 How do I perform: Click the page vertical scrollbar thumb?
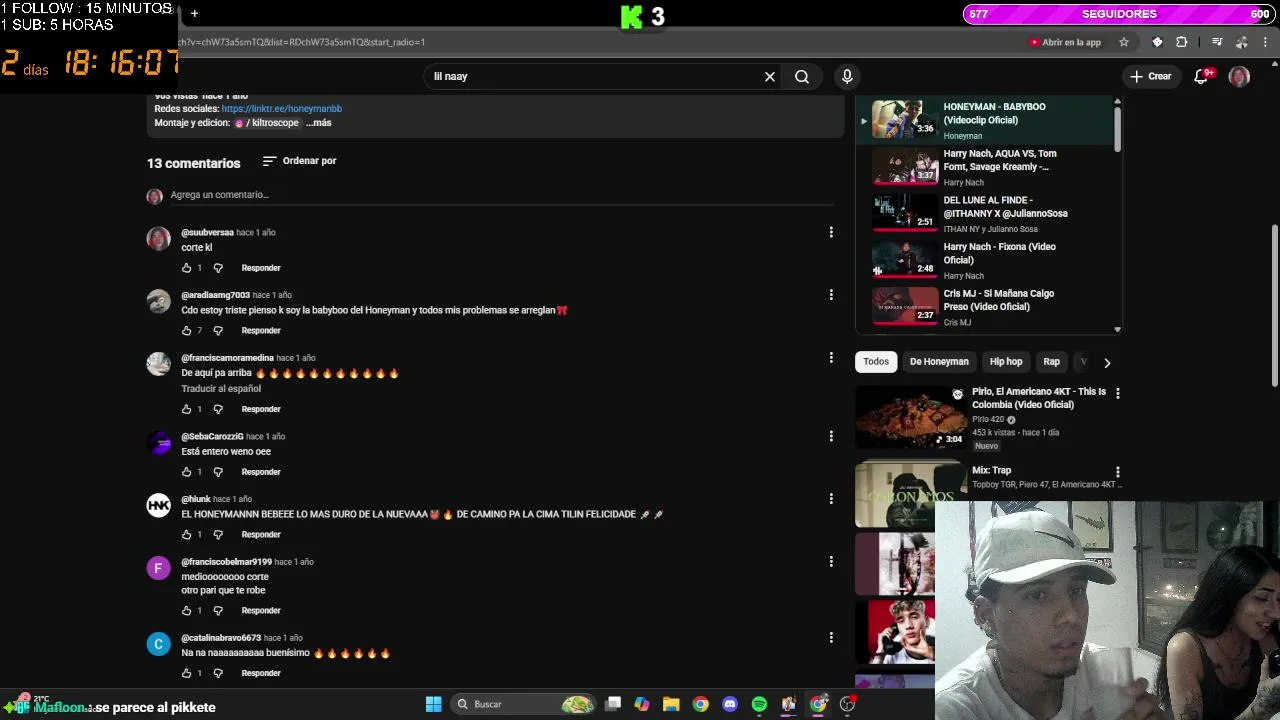[x=1275, y=305]
